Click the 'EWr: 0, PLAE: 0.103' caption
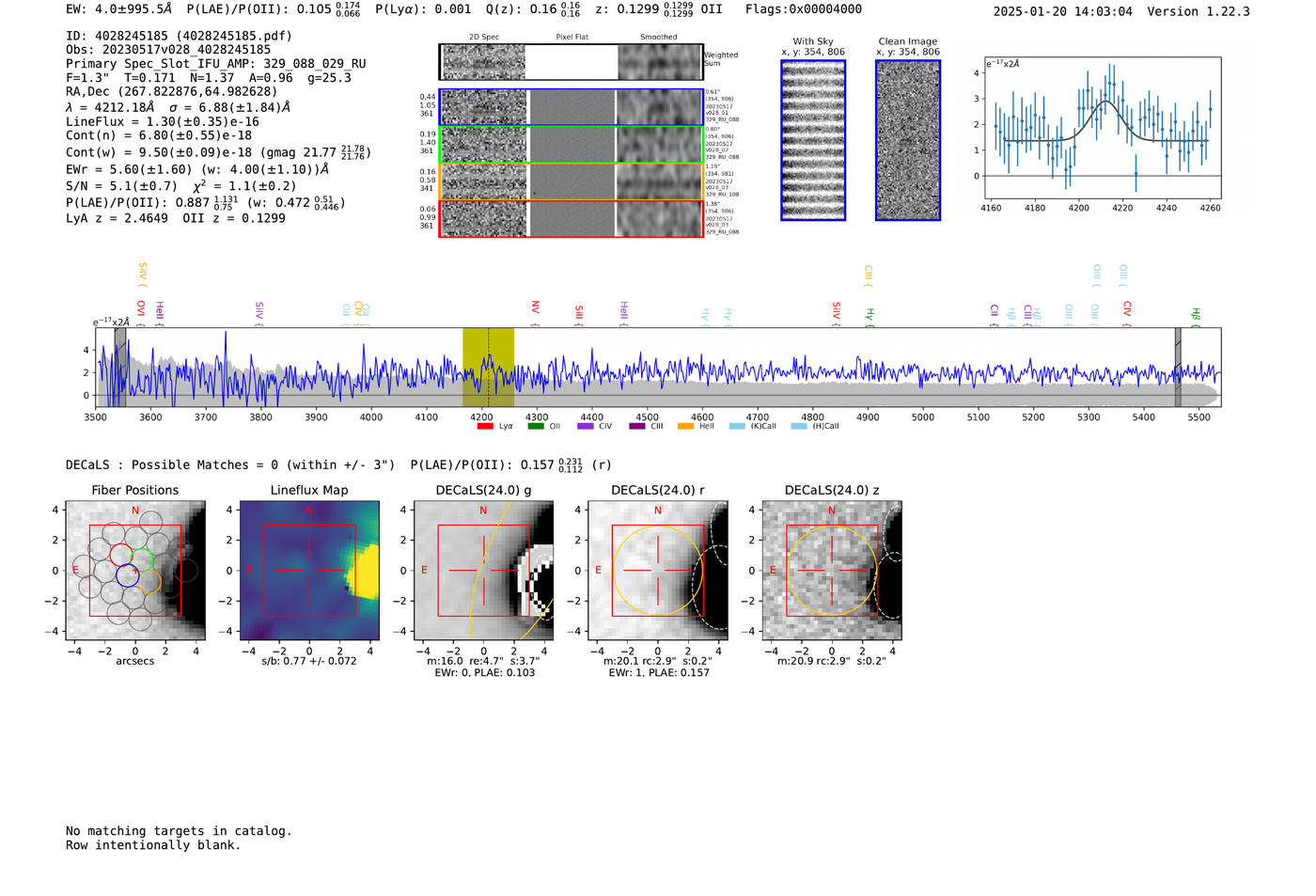Screen dimensions: 1316x896 484,672
